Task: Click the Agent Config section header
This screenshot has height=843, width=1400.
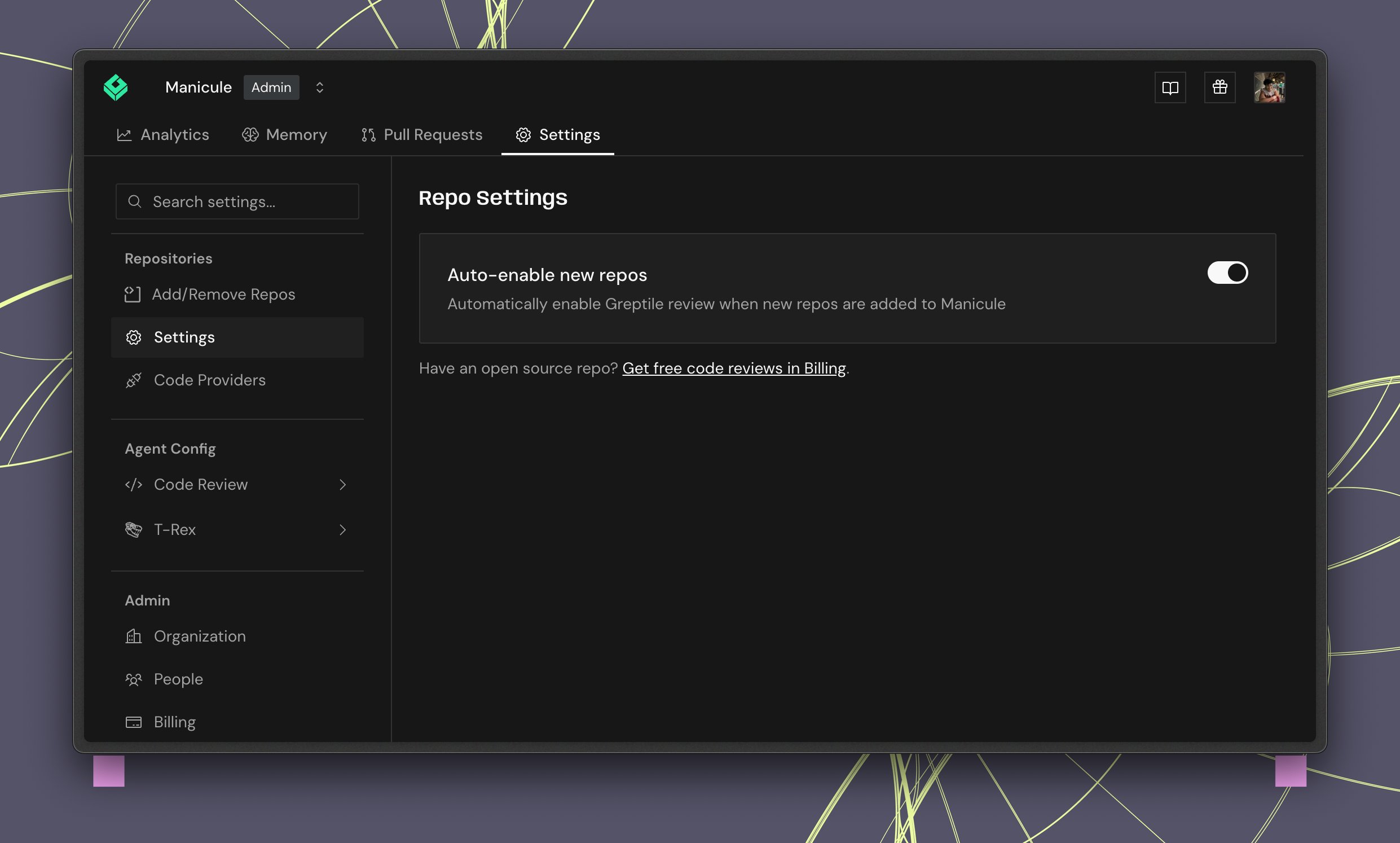Action: click(170, 449)
